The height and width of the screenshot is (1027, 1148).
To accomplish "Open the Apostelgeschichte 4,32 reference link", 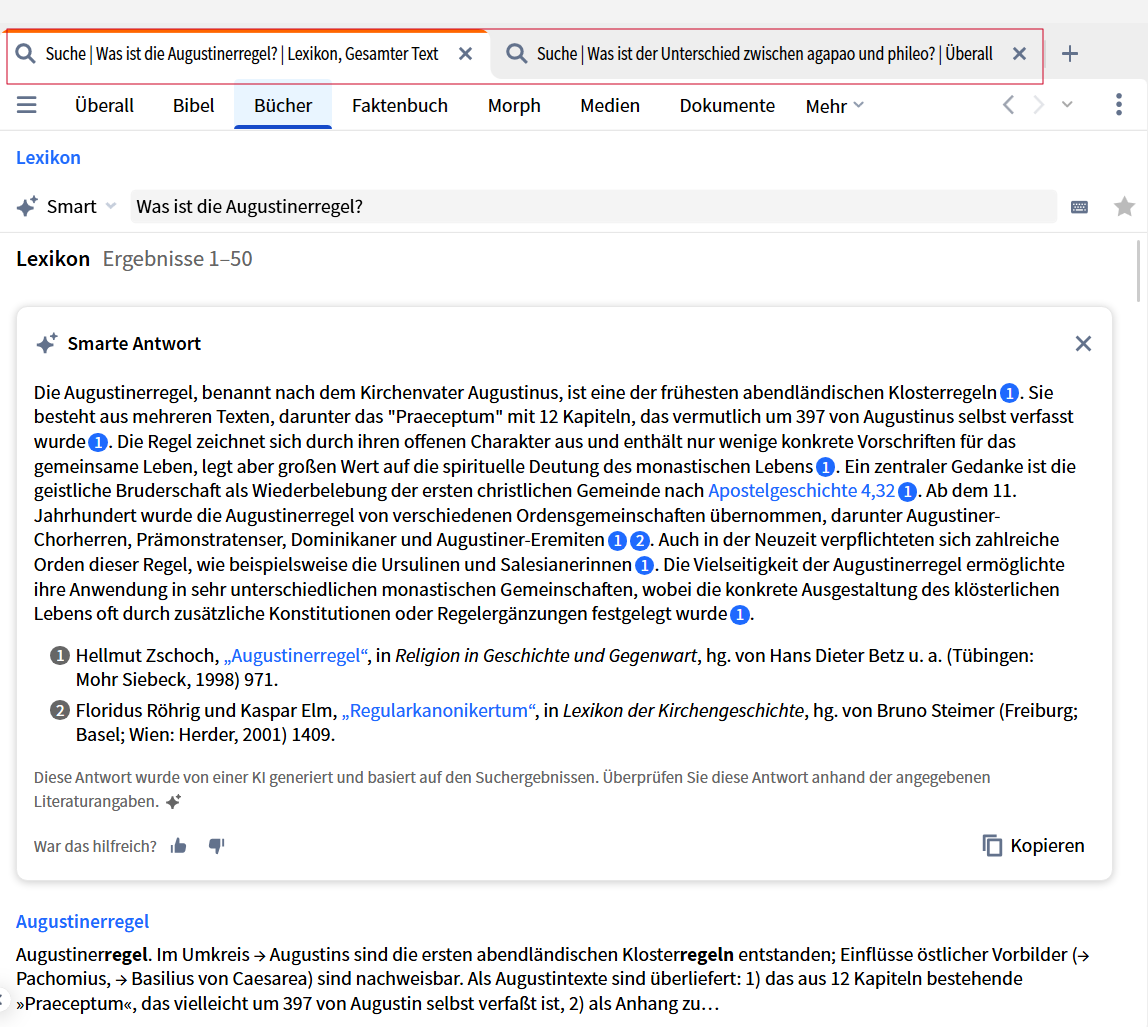I will coord(801,490).
